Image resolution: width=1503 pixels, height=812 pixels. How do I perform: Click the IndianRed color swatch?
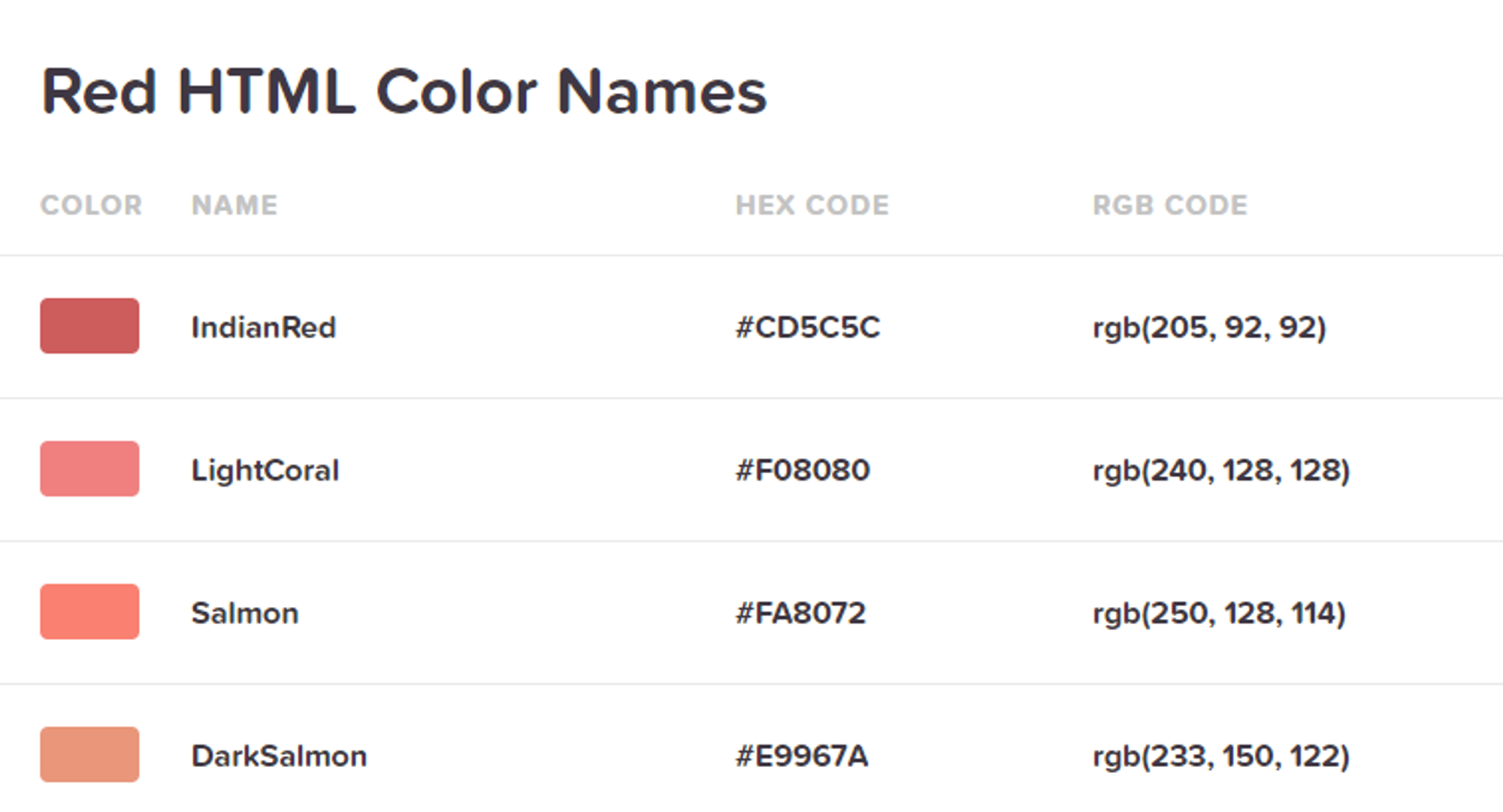89,326
